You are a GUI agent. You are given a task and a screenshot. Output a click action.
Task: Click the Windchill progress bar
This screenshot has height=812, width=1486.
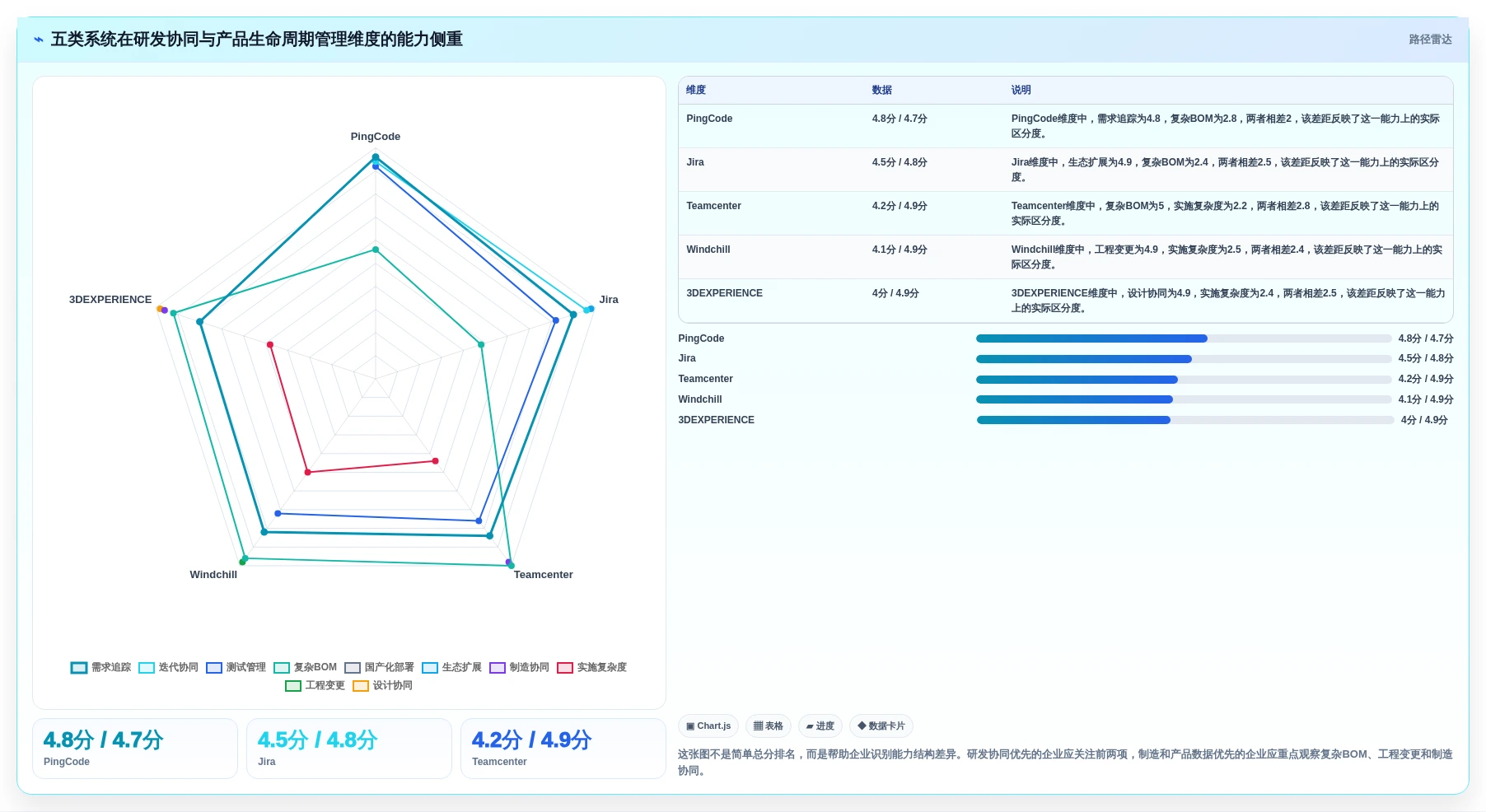coord(1184,400)
